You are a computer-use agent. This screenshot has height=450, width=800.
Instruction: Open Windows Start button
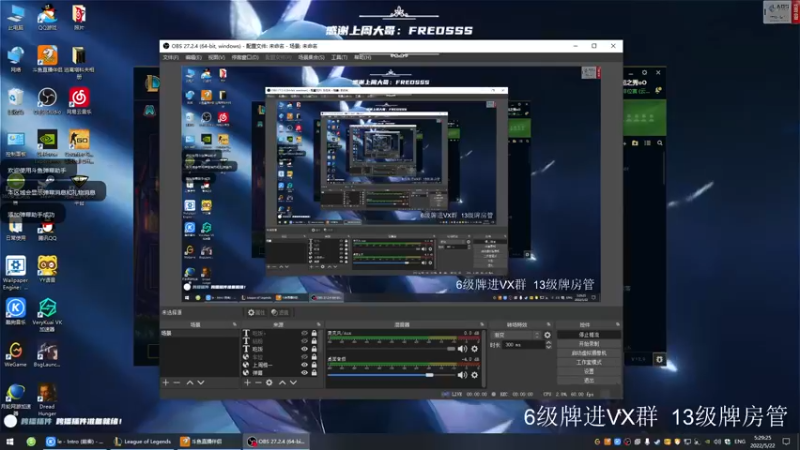point(10,441)
